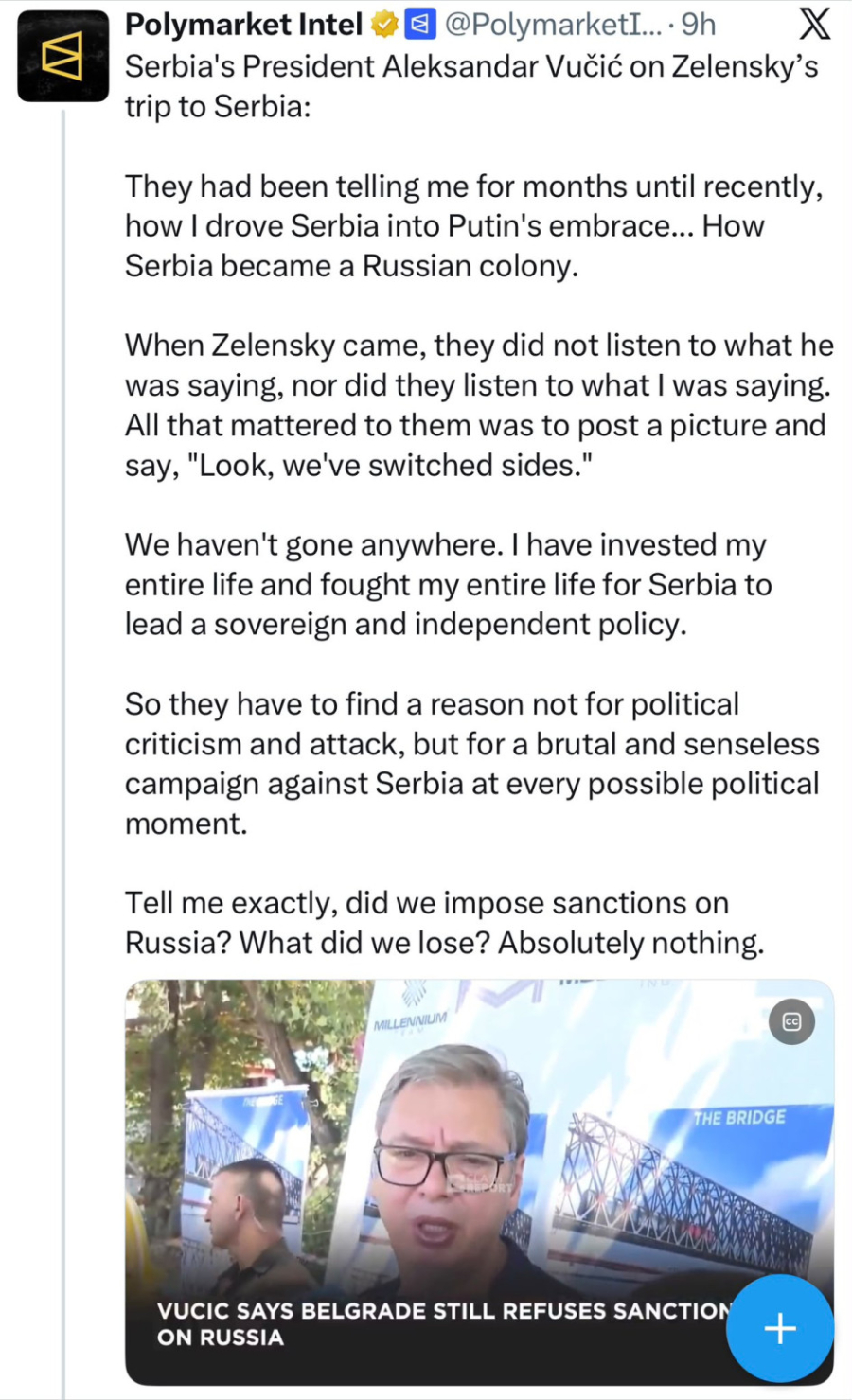
Task: Tap the "sovereign and independent policy" paragraph
Action: (x=448, y=584)
